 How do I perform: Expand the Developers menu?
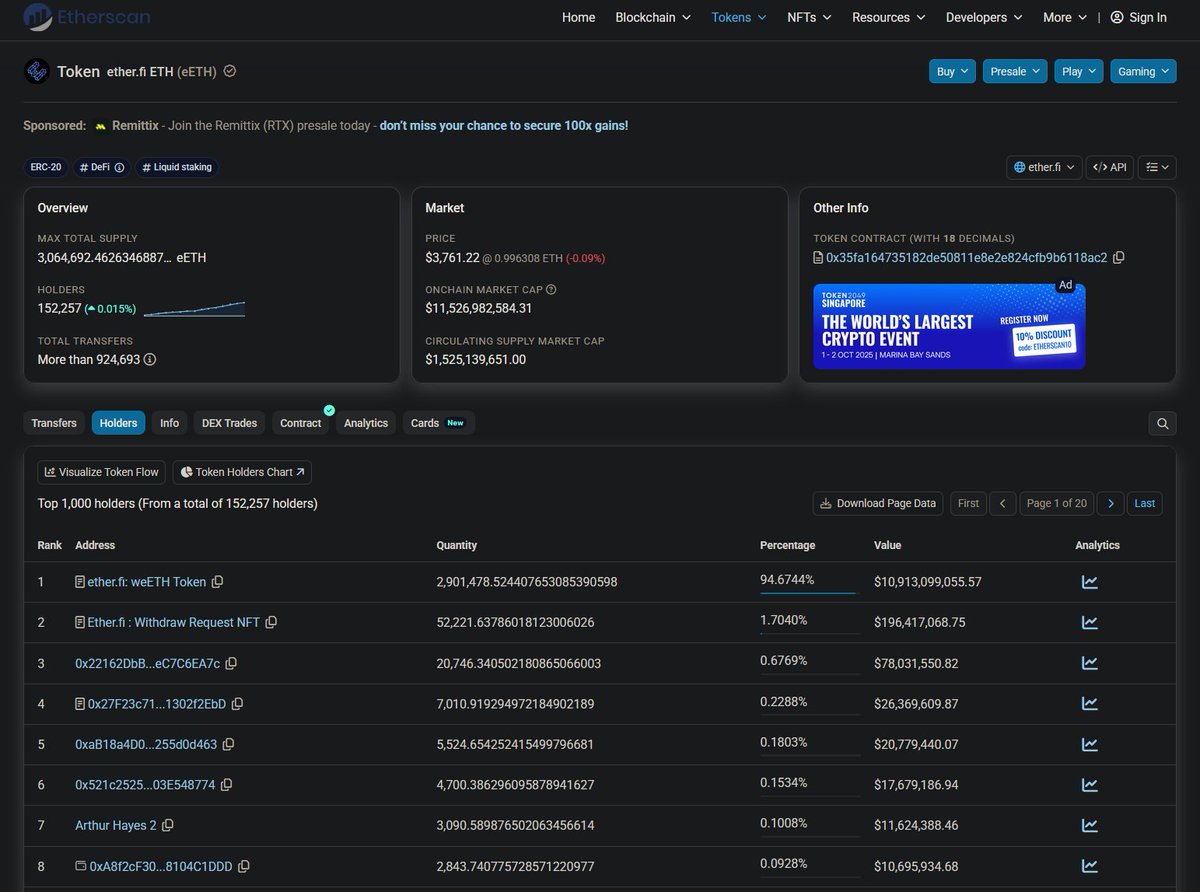[x=984, y=17]
